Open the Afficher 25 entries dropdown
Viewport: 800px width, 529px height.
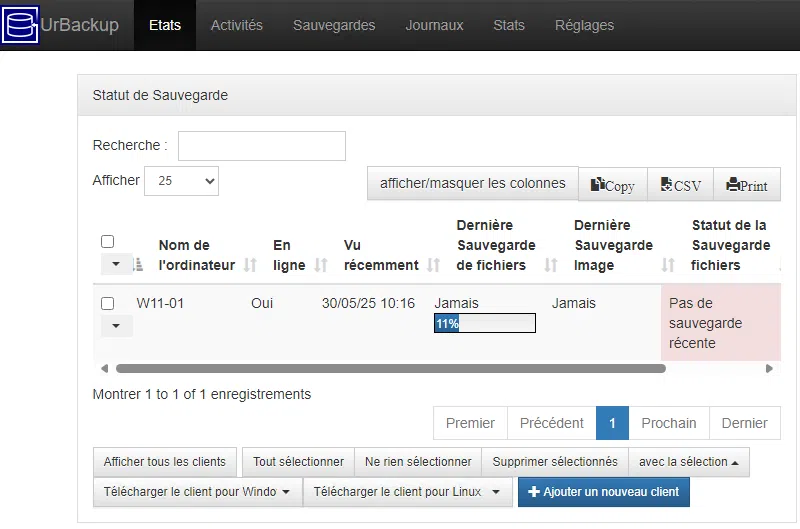click(x=182, y=181)
